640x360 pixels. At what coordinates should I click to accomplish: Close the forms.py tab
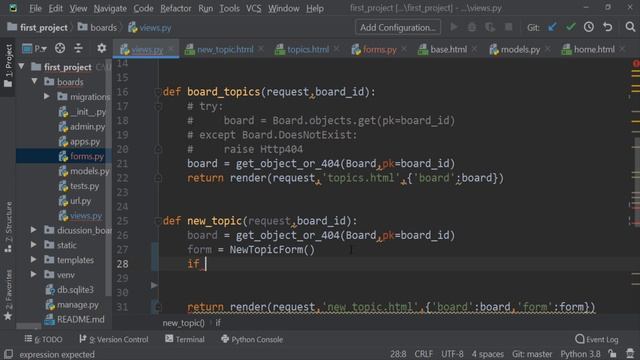click(404, 49)
